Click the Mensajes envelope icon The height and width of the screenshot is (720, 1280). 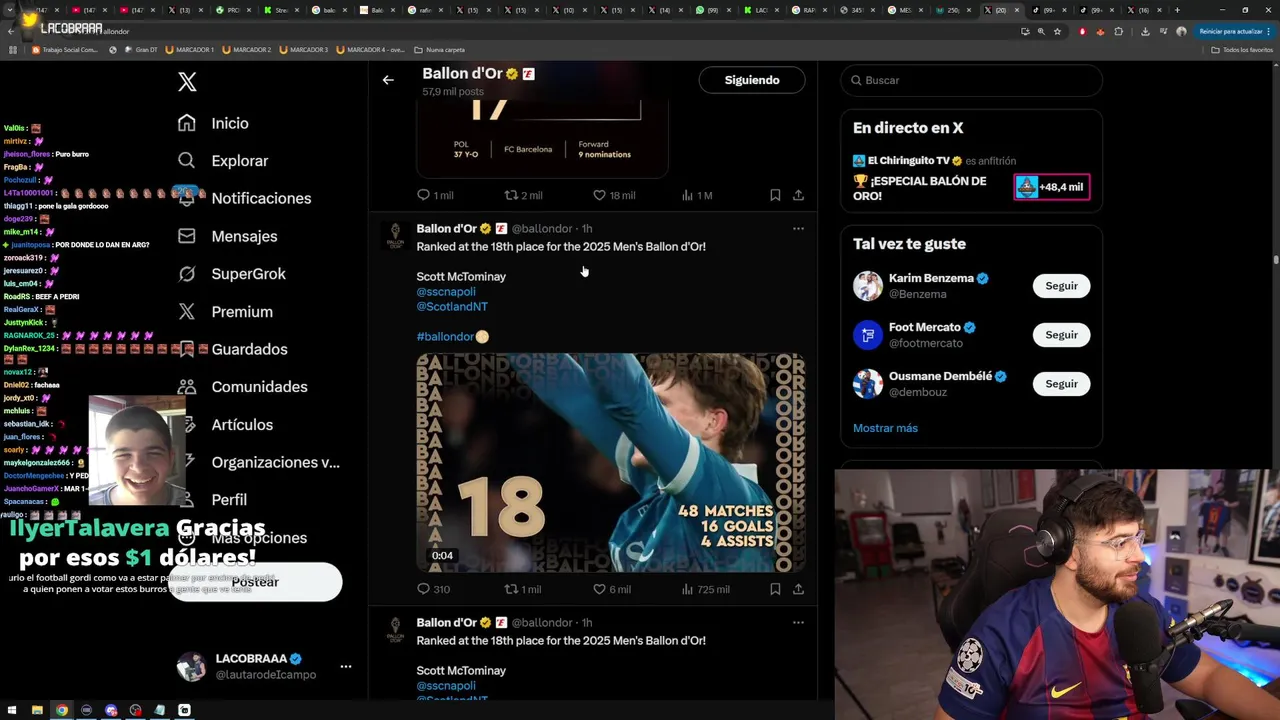pos(187,236)
